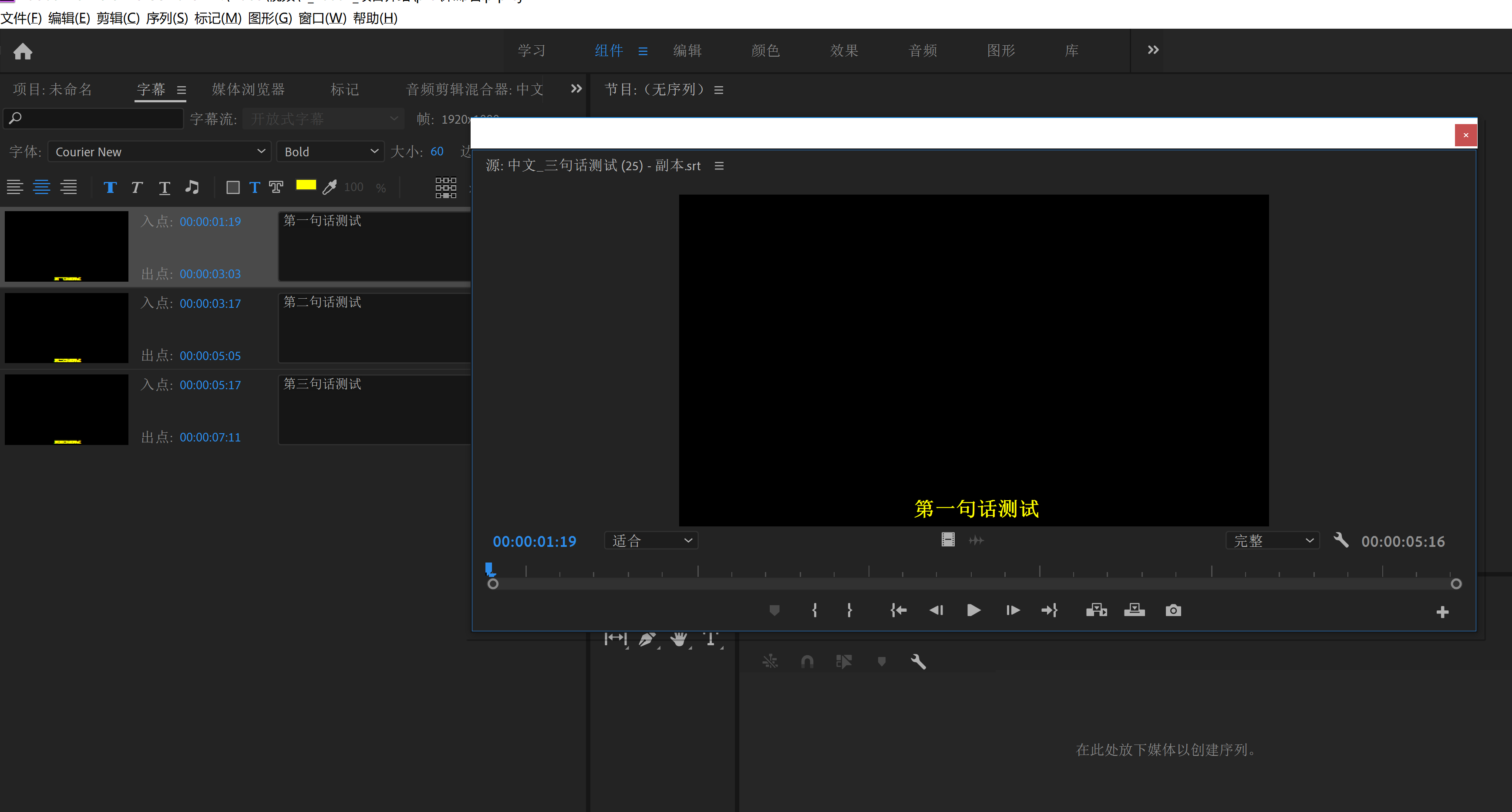This screenshot has width=1512, height=812.
Task: Align caption text center
Action: (42, 187)
